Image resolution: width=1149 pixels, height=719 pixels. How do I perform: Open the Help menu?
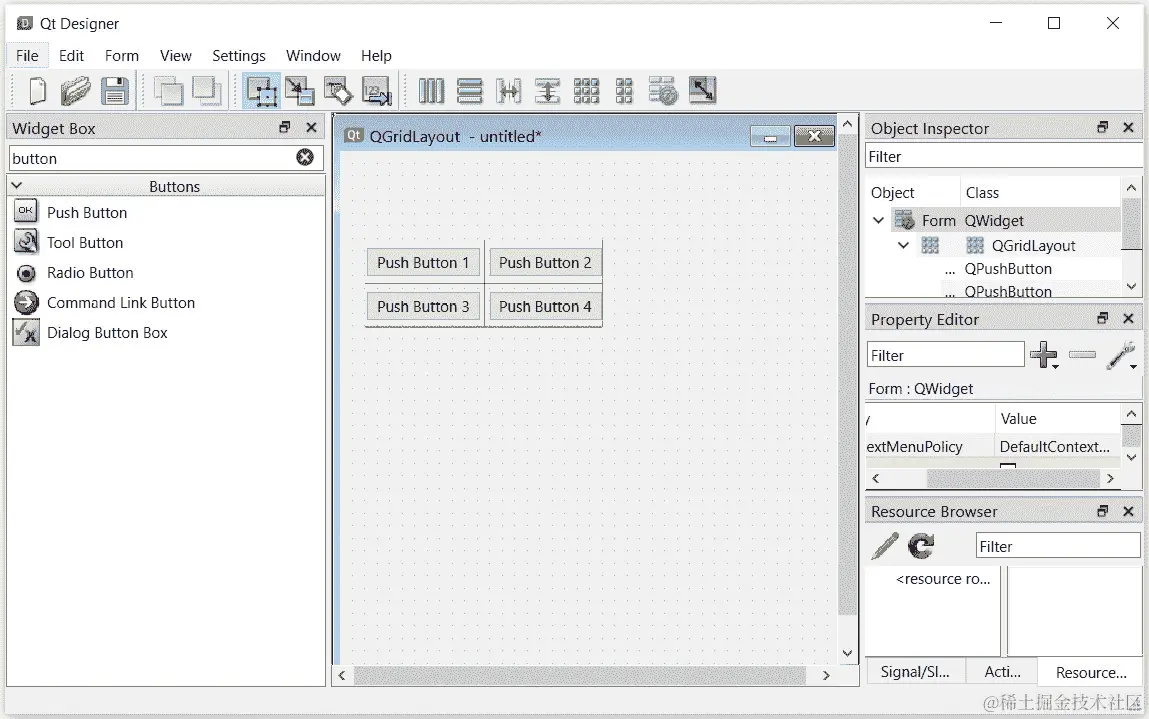[376, 56]
